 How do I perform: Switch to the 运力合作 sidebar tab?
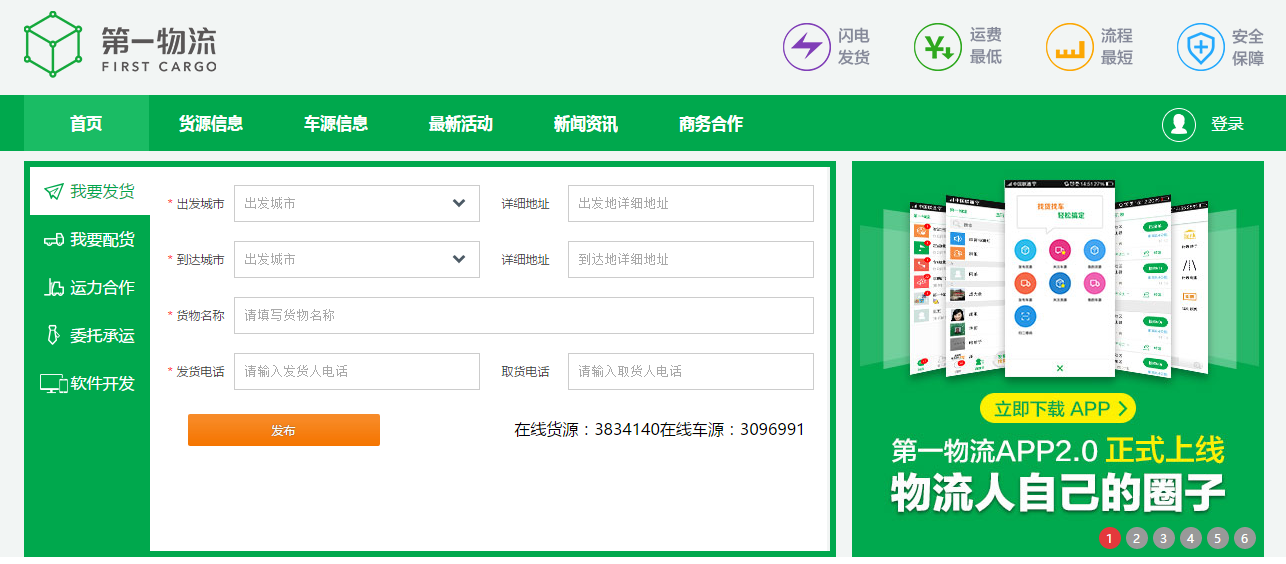click(x=89, y=287)
